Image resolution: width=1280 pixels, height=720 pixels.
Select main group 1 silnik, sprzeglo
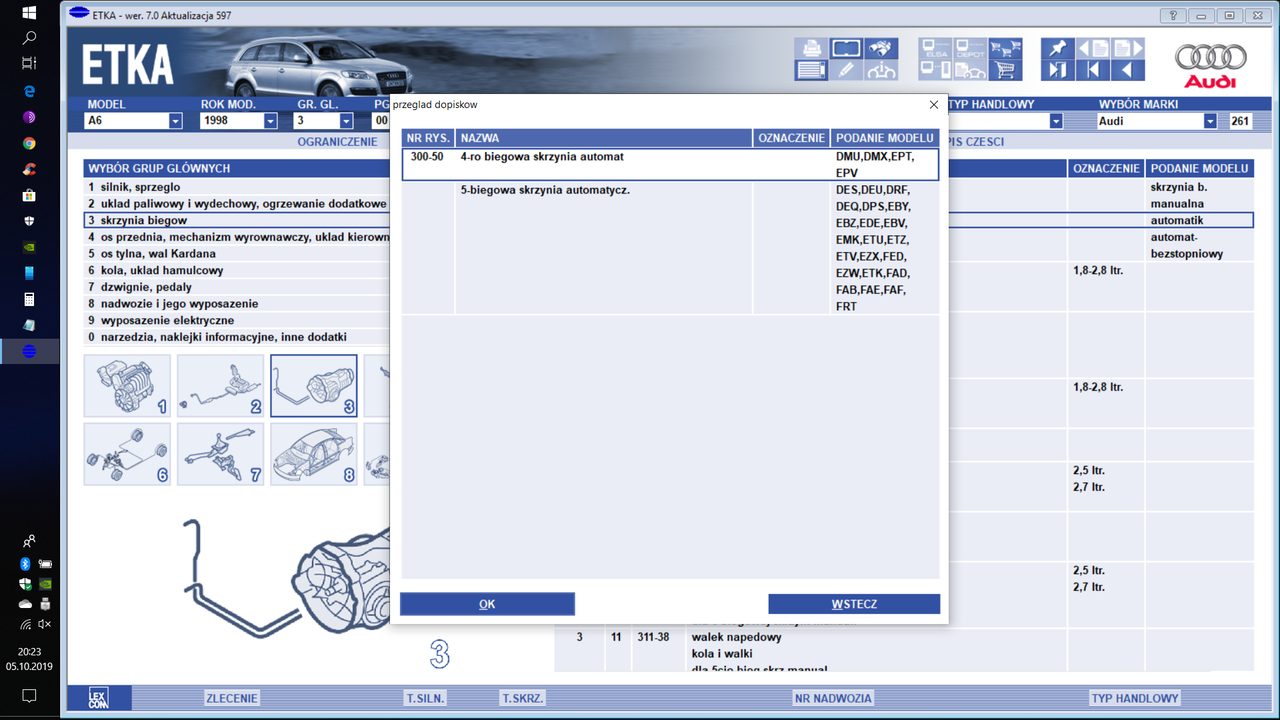click(x=237, y=187)
